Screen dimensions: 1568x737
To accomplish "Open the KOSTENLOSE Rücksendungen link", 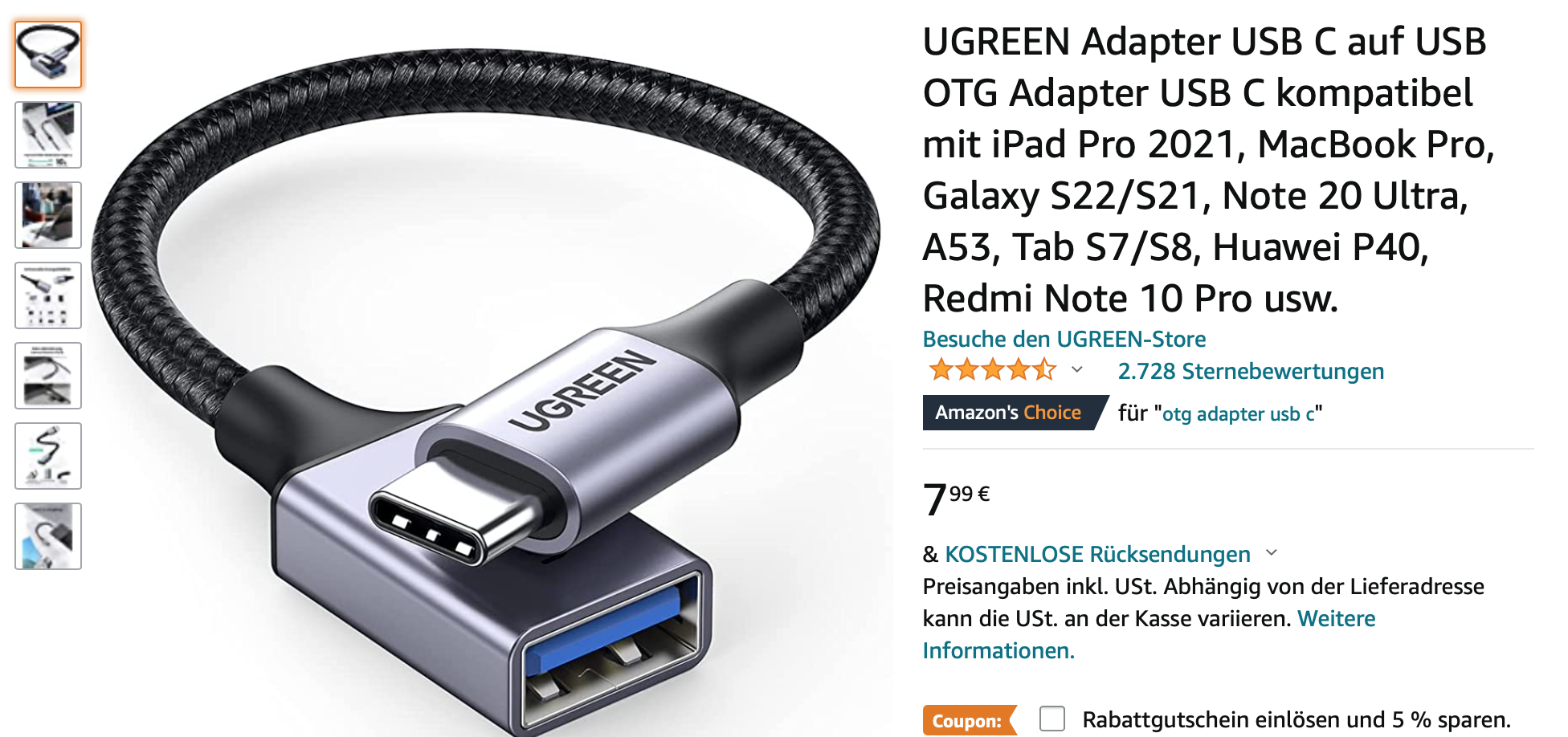I will click(x=1097, y=554).
